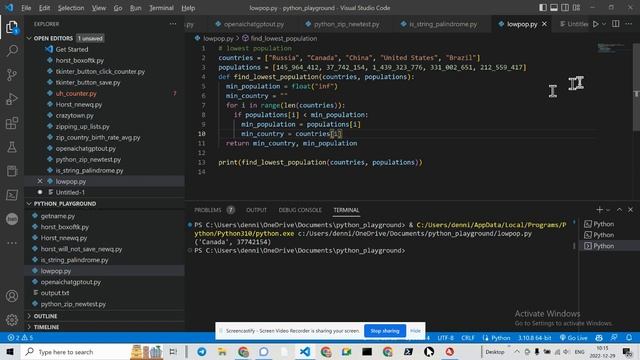This screenshot has height=360, width=640.
Task: Open getname.py in the file tree
Action: click(58, 216)
